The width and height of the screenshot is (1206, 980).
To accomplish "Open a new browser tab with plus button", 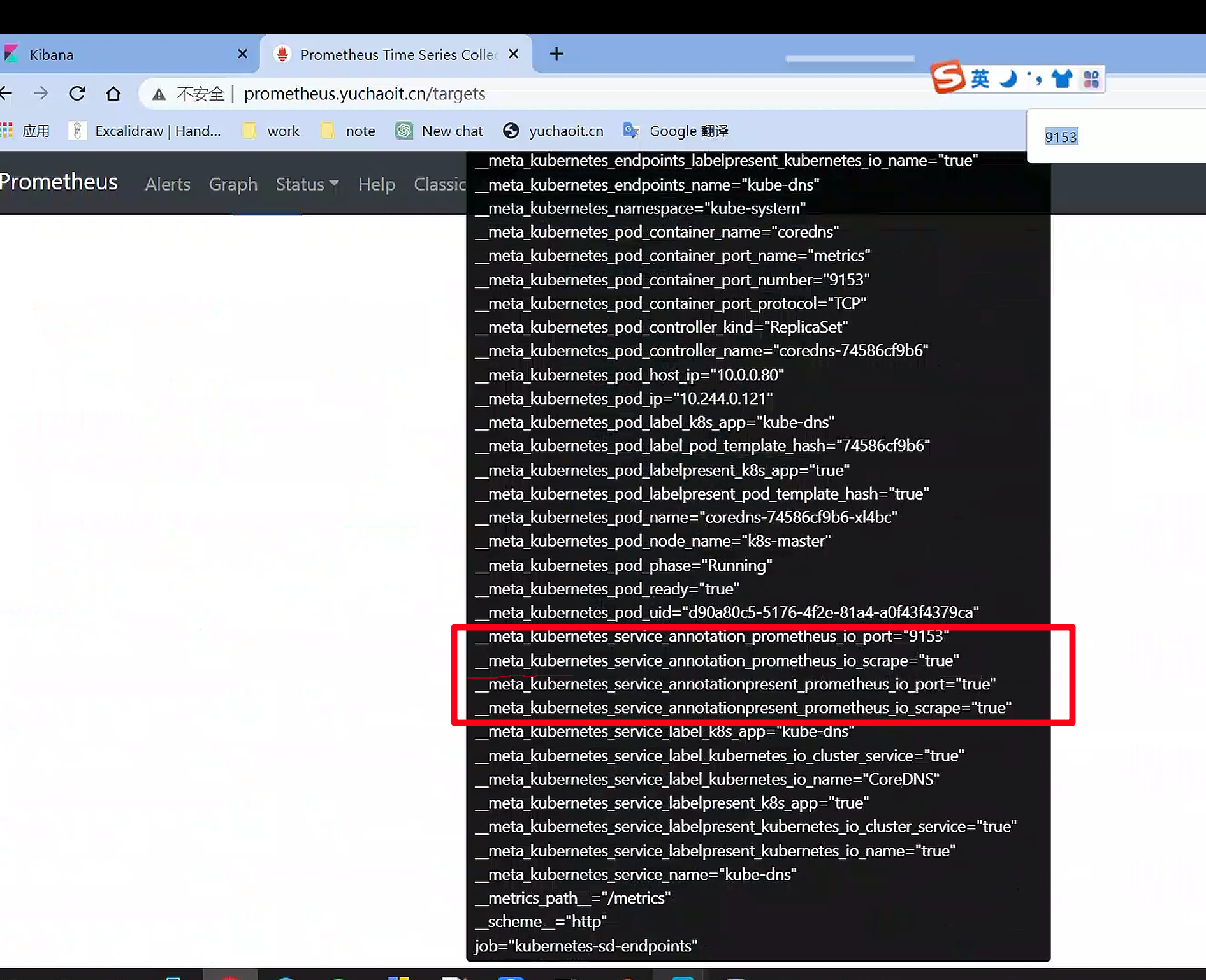I will pos(556,54).
